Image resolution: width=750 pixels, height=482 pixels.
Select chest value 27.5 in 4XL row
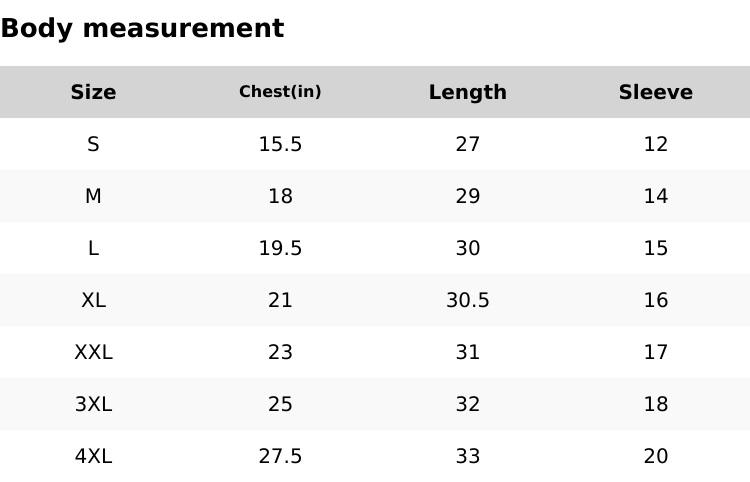coord(280,456)
